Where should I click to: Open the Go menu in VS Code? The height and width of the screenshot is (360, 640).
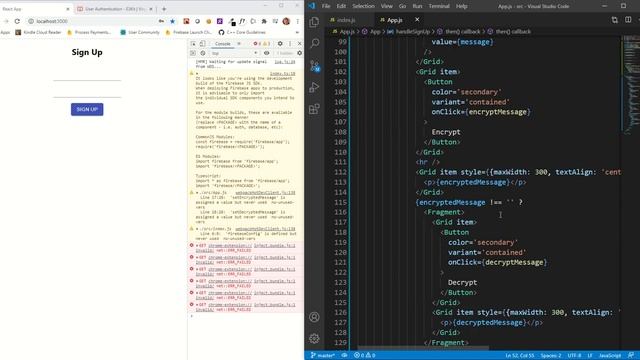(402, 6)
